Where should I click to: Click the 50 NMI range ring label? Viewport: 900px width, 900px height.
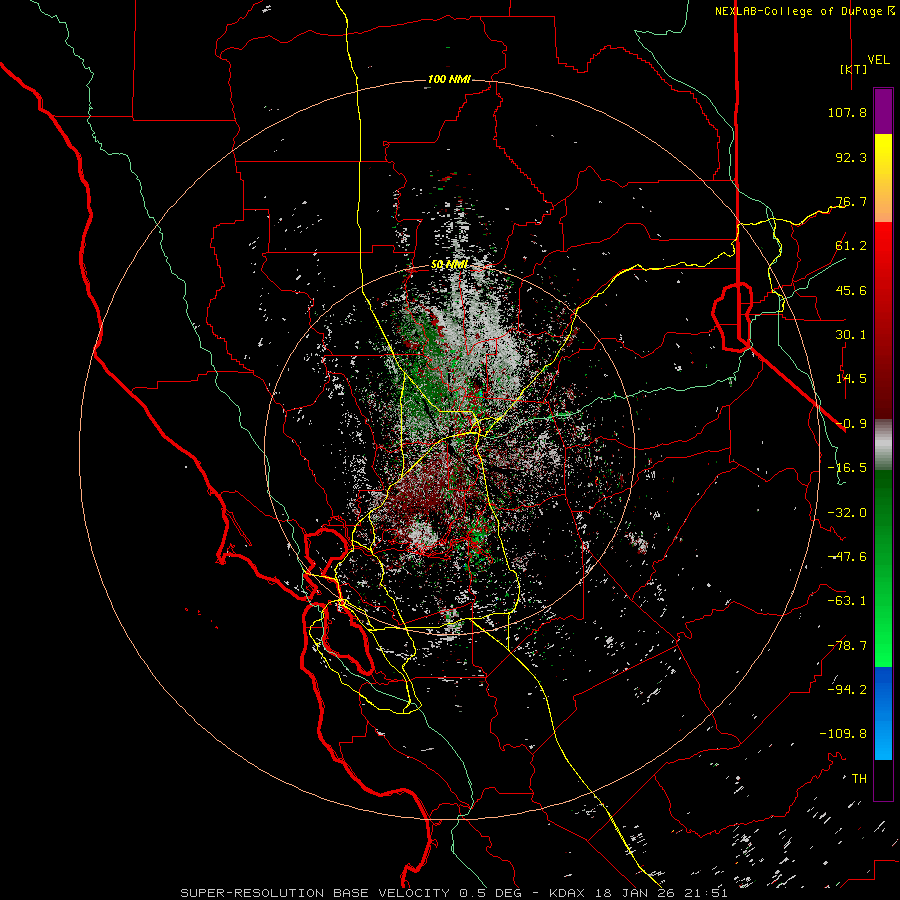449,265
